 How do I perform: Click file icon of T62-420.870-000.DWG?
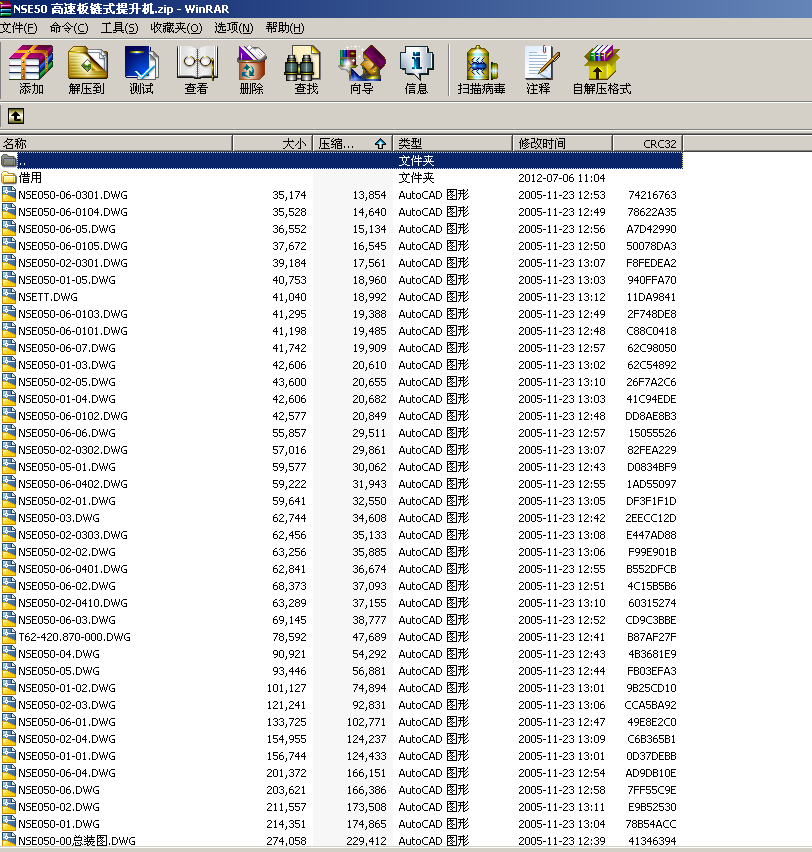coord(8,637)
